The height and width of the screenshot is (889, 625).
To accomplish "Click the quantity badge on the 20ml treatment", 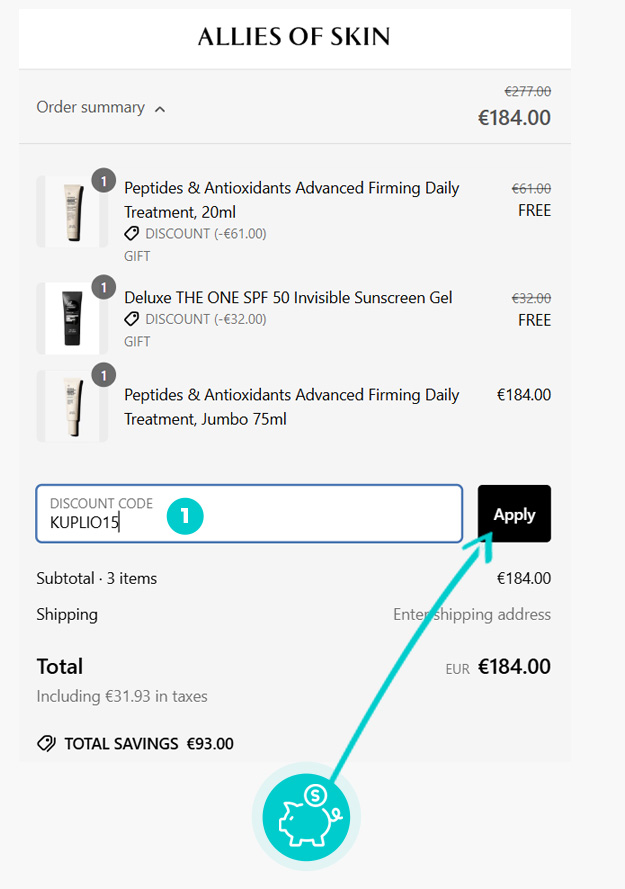I will 104,181.
